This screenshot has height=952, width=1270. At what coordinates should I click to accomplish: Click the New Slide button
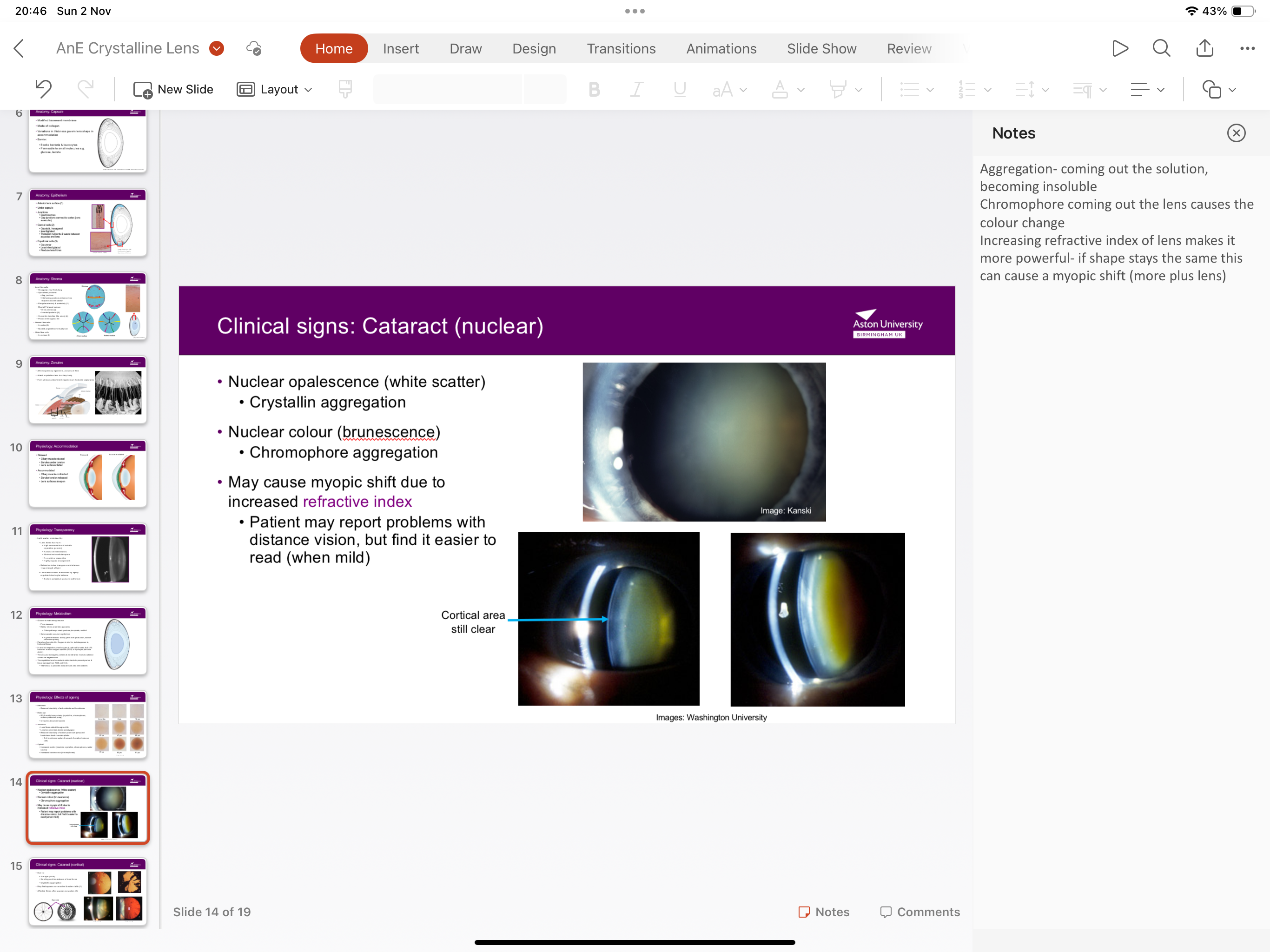pos(173,89)
